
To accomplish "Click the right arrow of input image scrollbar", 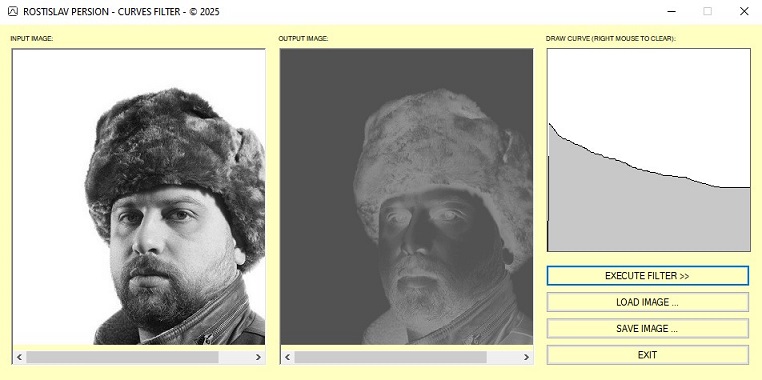I will coord(259,357).
